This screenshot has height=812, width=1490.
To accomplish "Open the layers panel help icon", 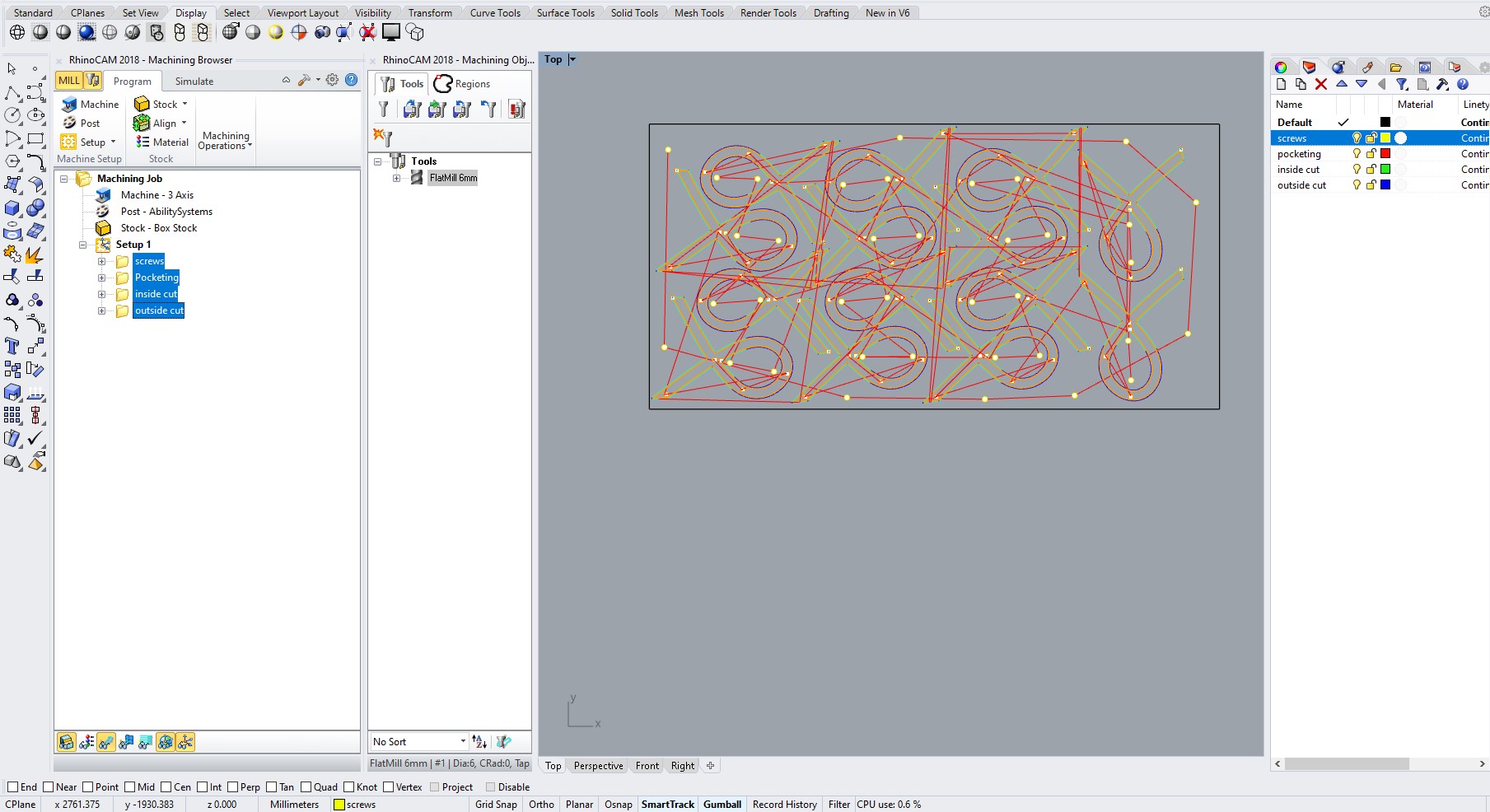I will (x=1463, y=84).
